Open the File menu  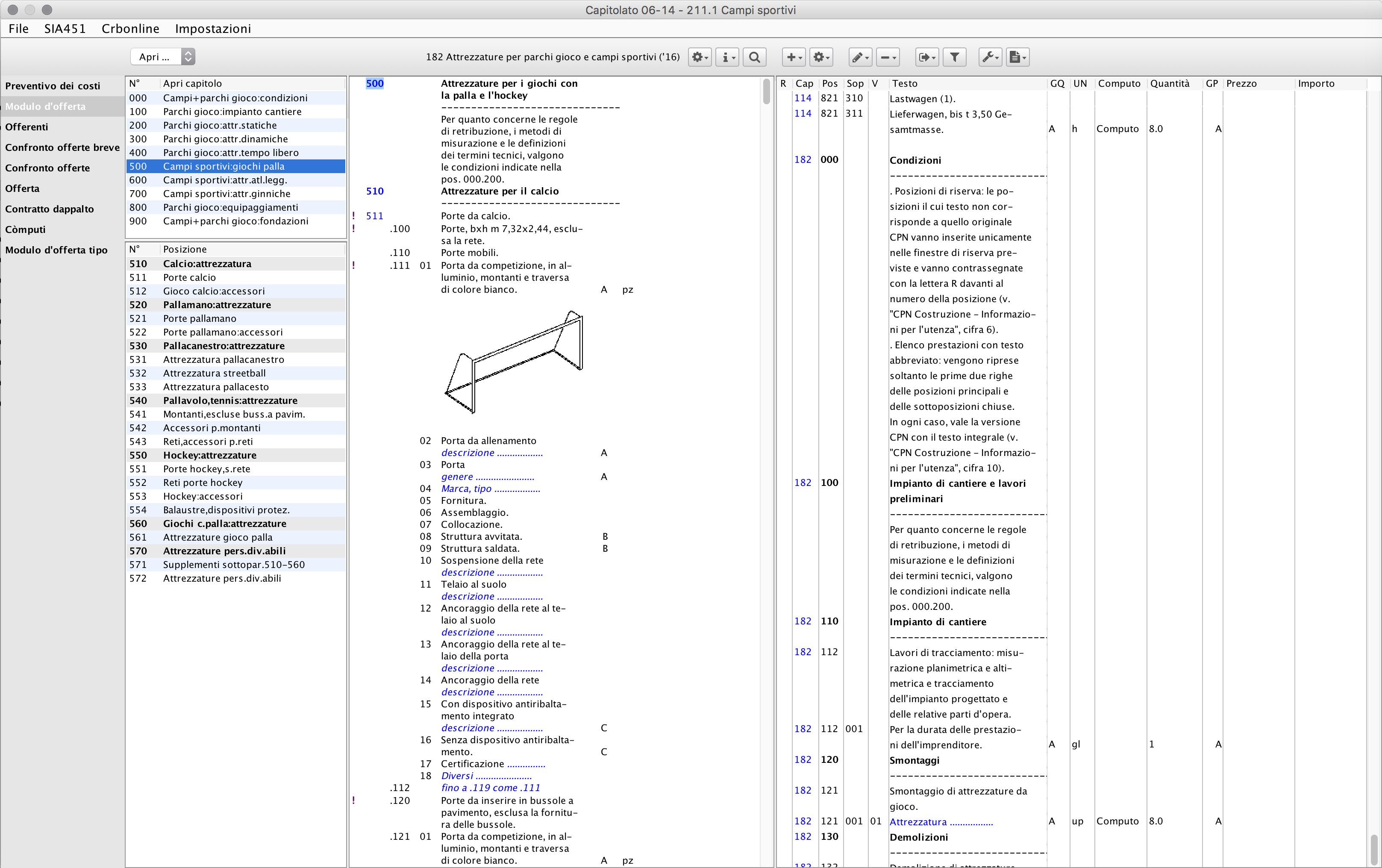click(18, 29)
